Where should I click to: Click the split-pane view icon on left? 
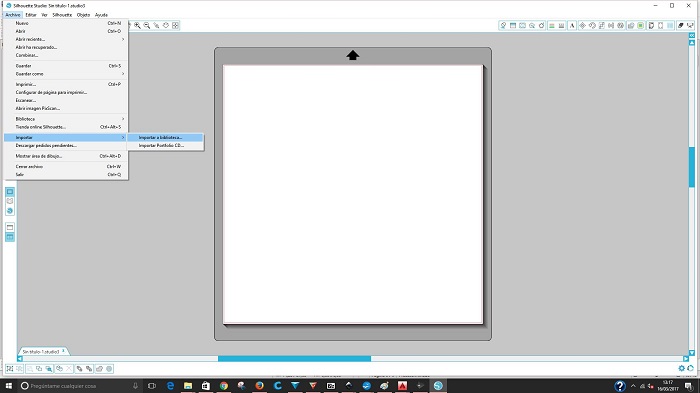10,237
